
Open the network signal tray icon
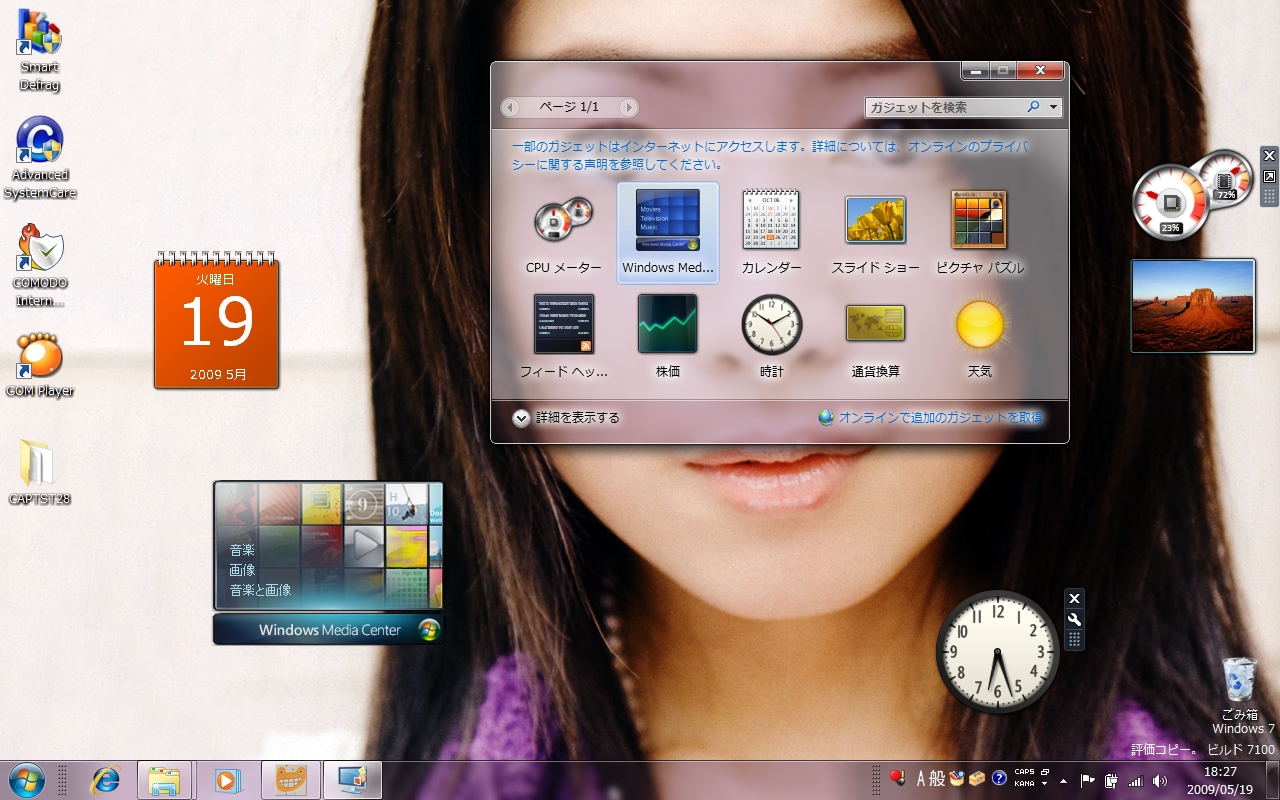click(x=1135, y=780)
